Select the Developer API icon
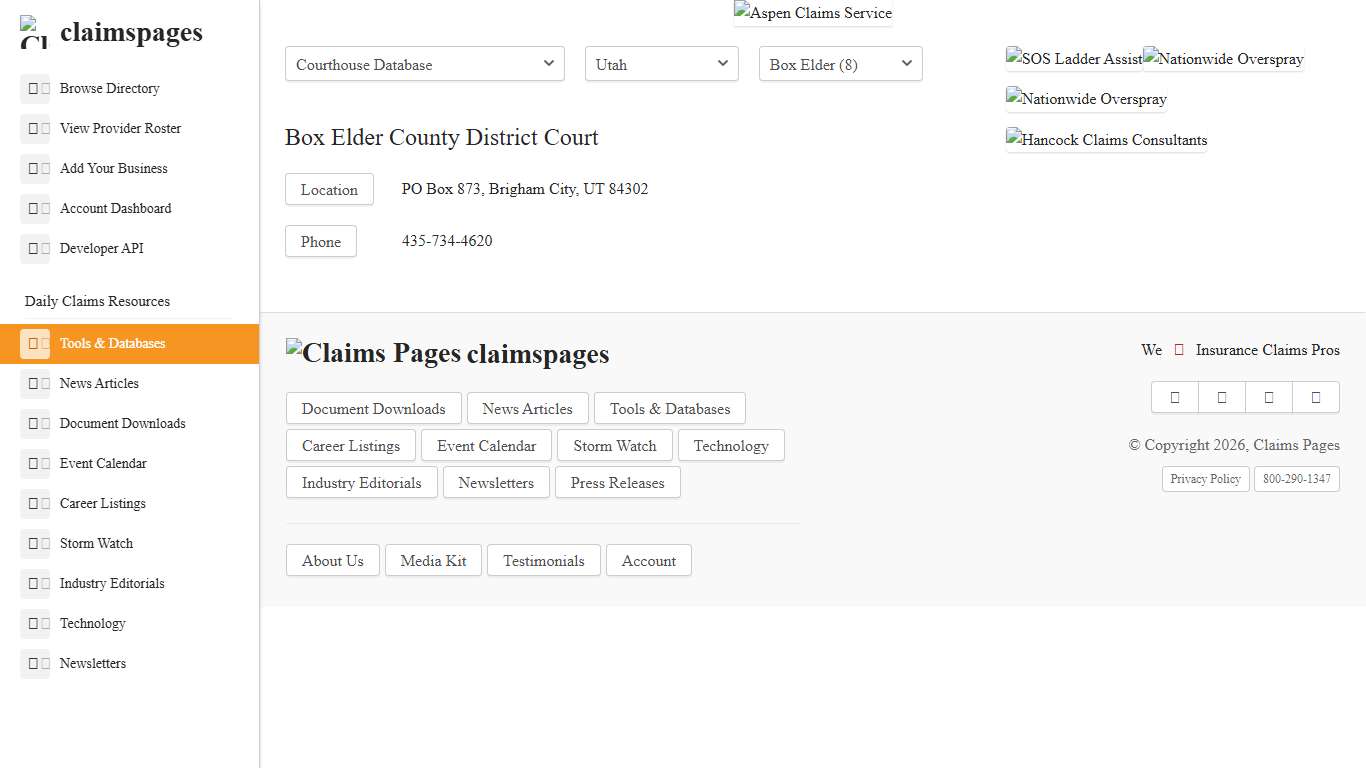The width and height of the screenshot is (1366, 768). click(x=36, y=248)
